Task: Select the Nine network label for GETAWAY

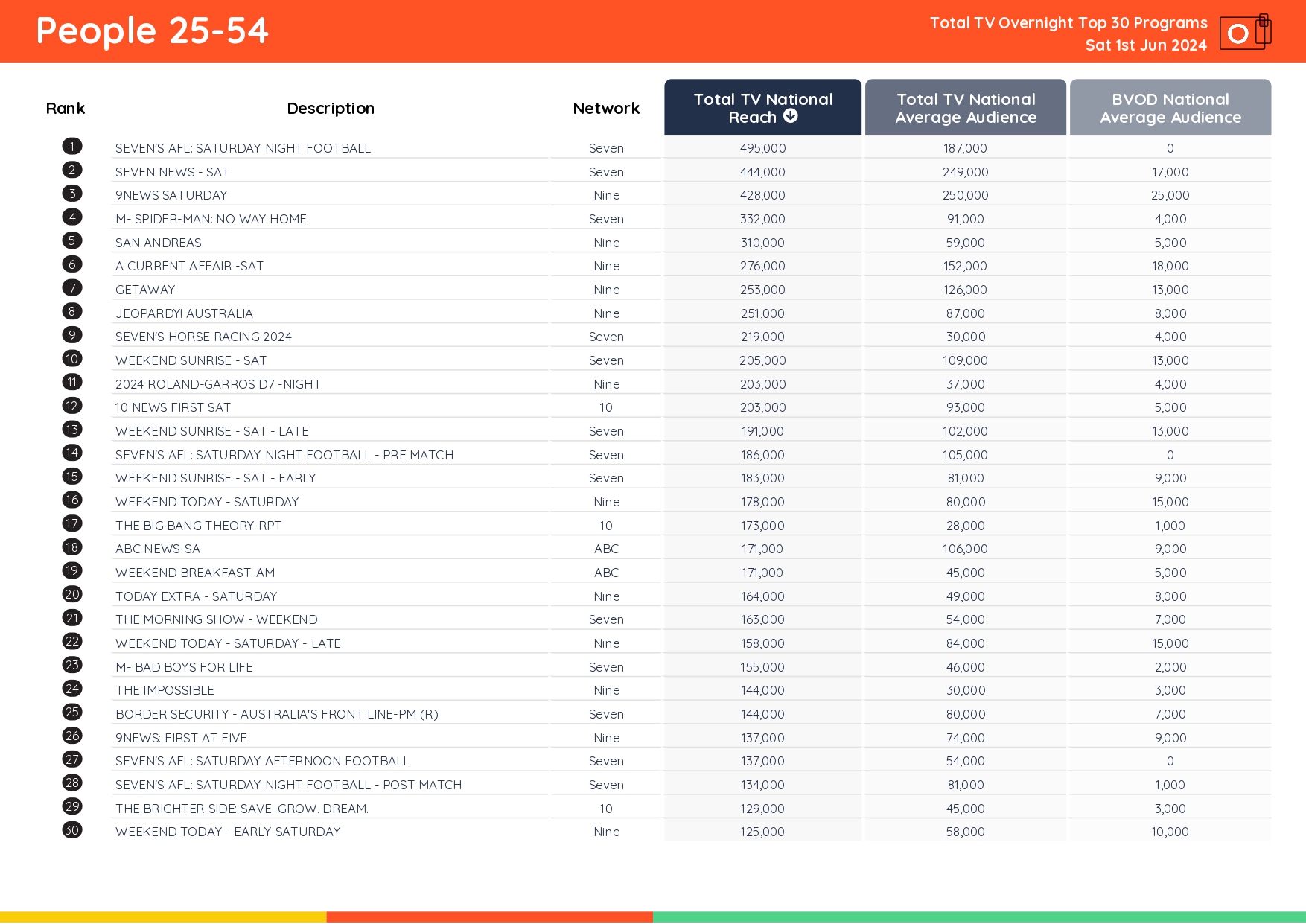Action: coord(605,290)
